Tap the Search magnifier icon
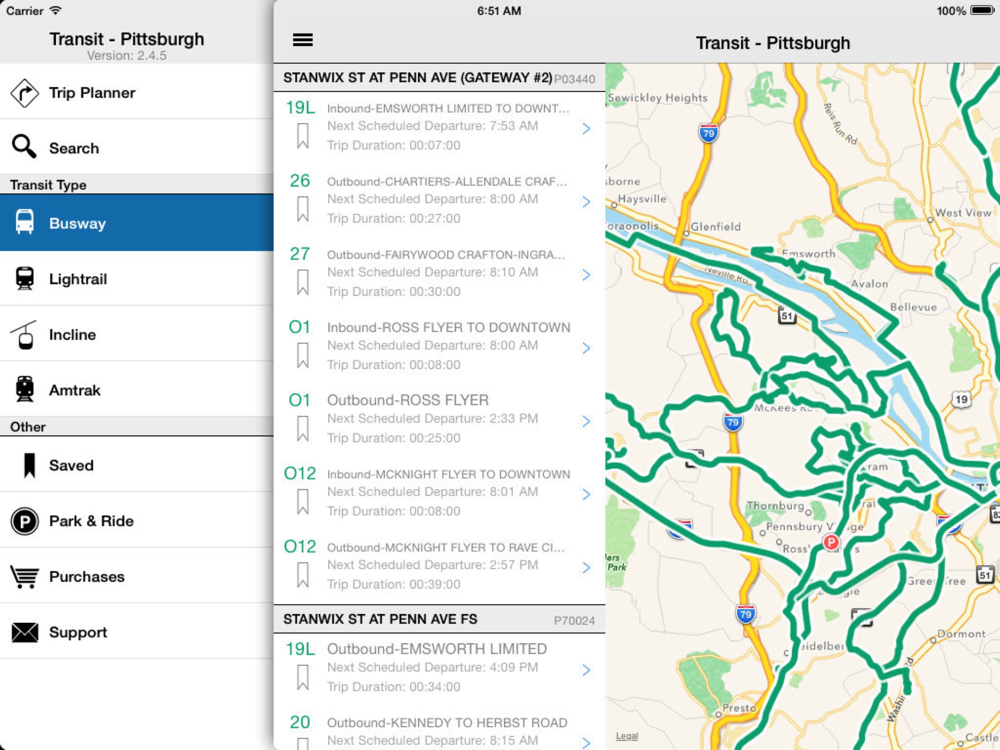This screenshot has width=1000, height=750. pyautogui.click(x=24, y=147)
